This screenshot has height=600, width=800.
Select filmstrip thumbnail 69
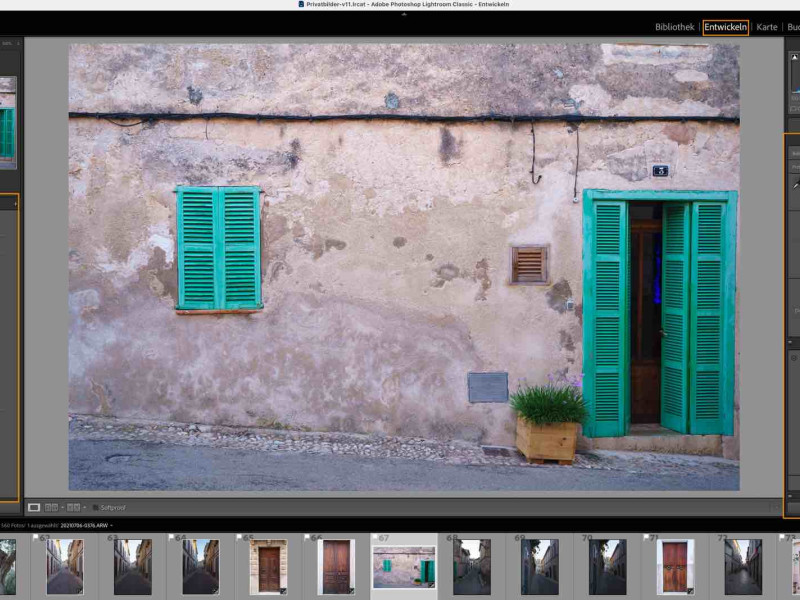540,567
